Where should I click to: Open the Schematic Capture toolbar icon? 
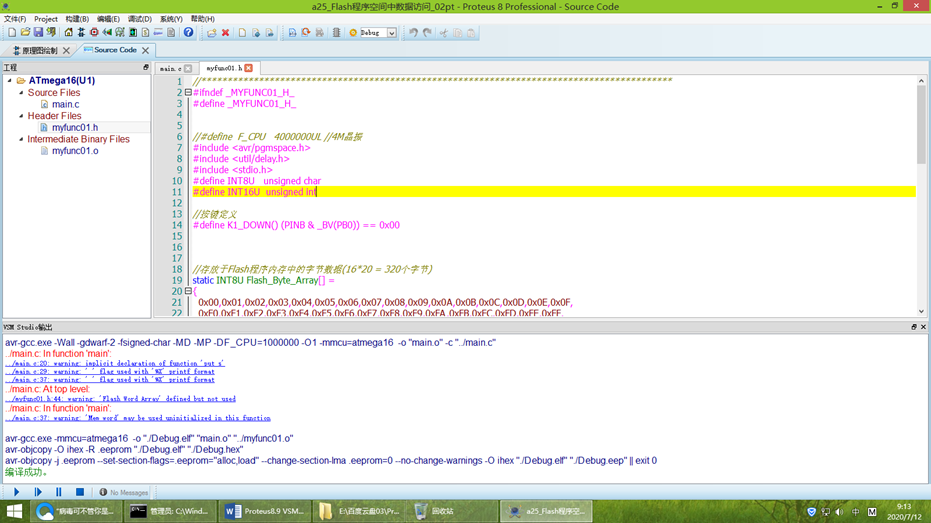pos(81,33)
